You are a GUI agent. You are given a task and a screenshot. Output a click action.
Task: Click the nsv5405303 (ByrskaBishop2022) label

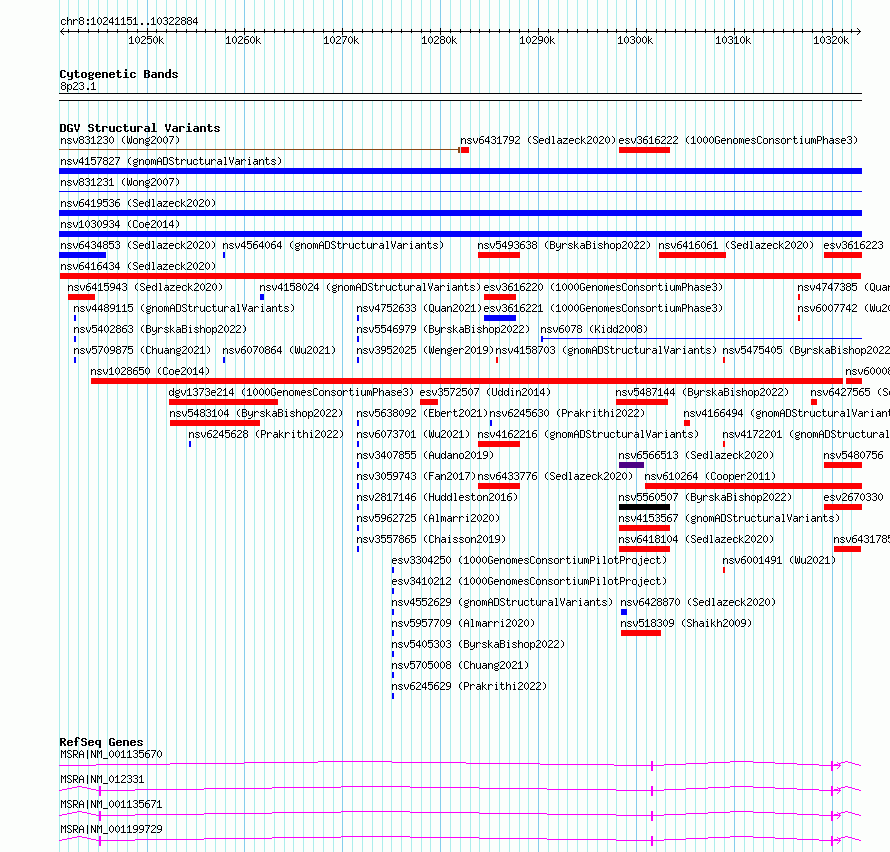tap(478, 644)
